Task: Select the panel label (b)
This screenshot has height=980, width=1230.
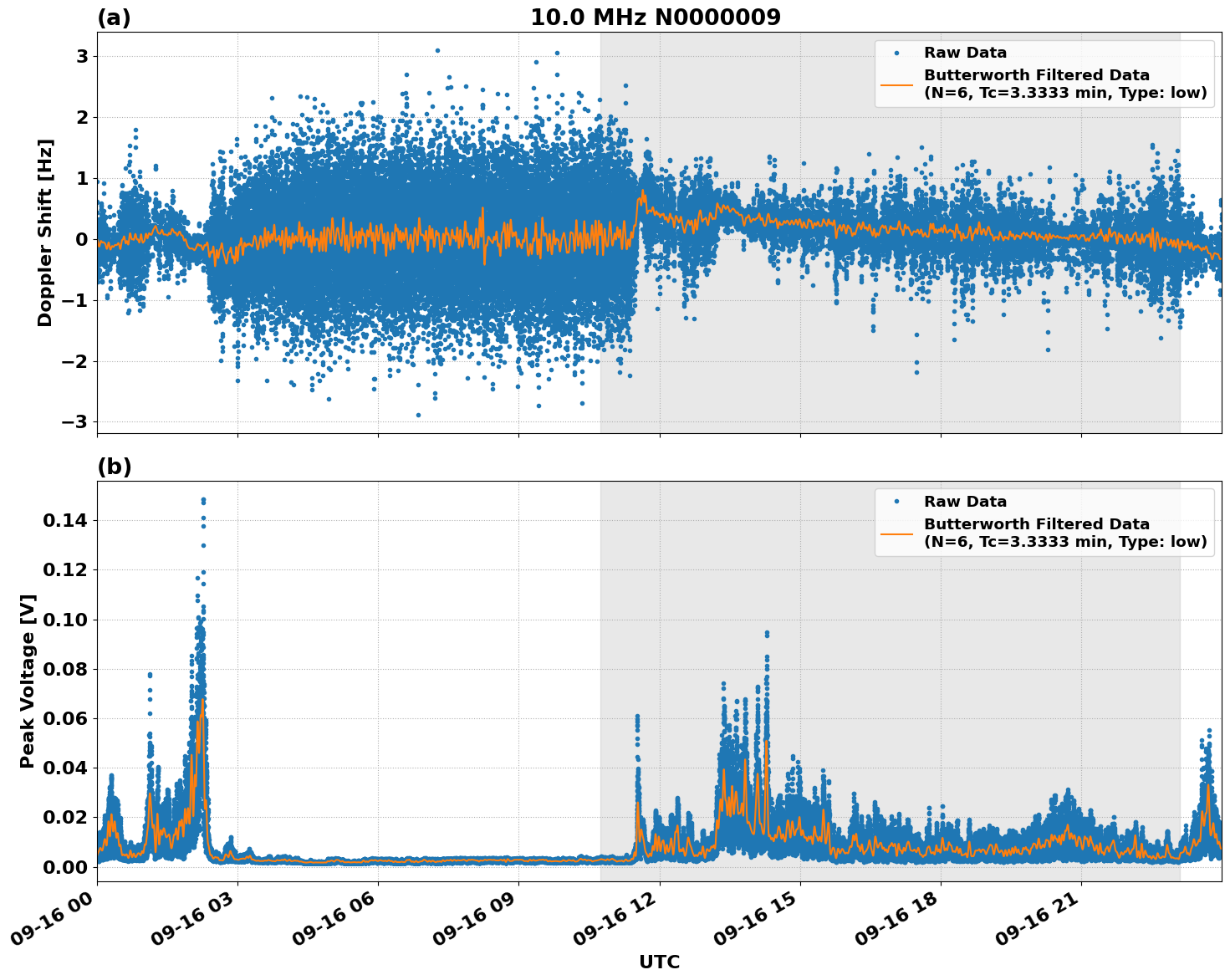Action: 115,467
